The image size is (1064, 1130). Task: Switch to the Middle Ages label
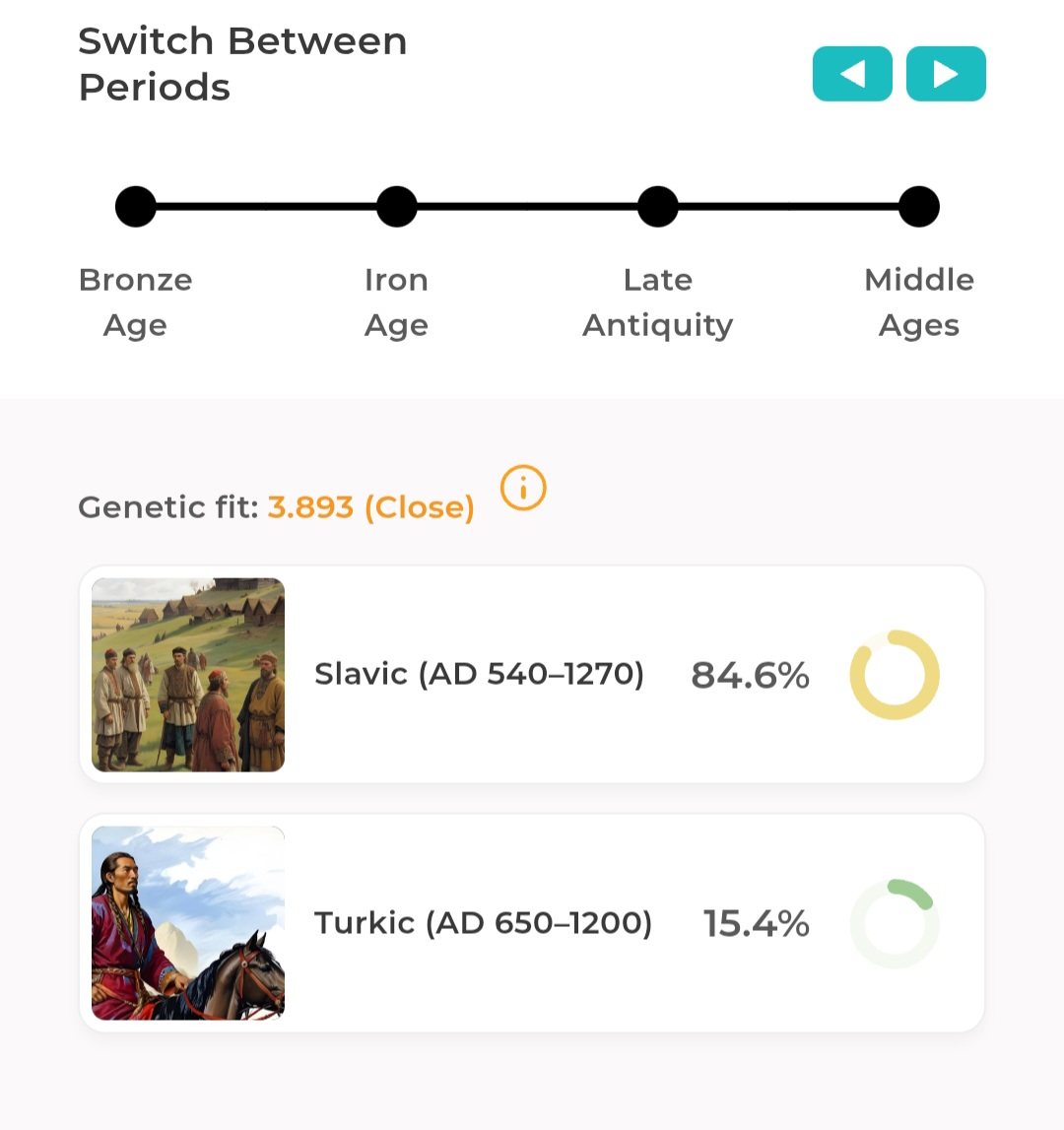919,302
